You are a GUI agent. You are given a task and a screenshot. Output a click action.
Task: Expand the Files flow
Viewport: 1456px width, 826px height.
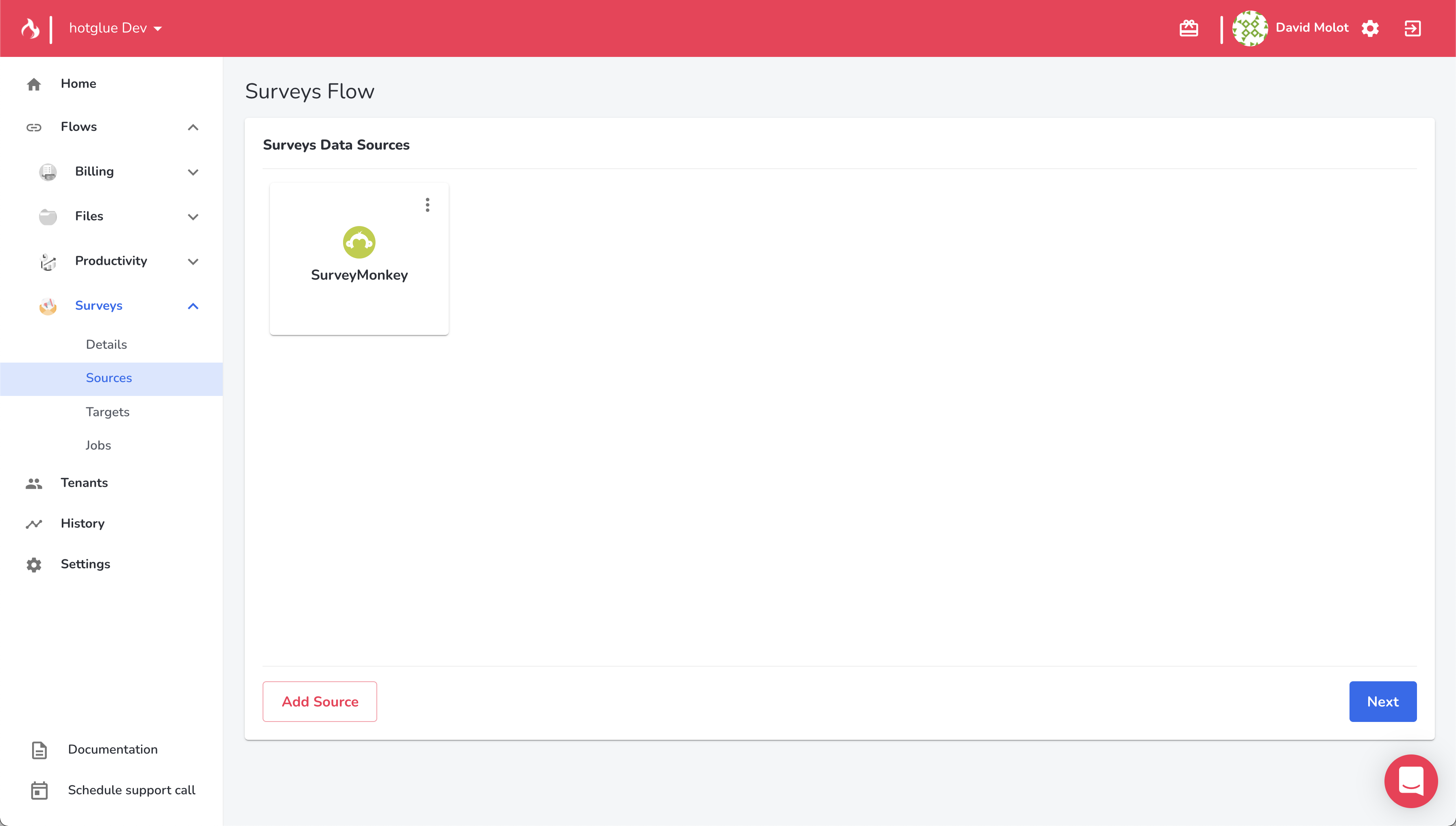point(193,217)
